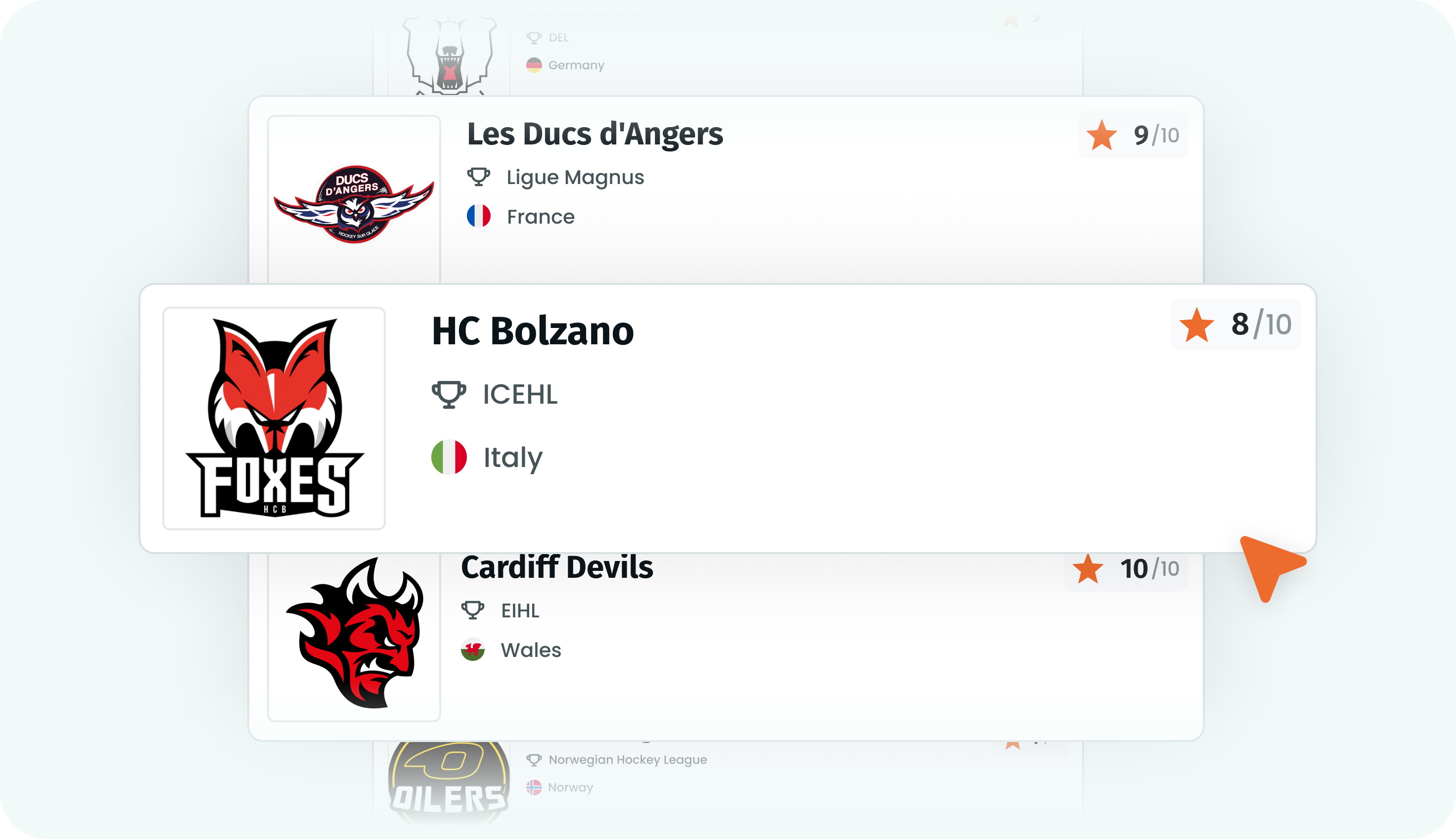Click the HC Bolzano Foxes logo
This screenshot has width=1456, height=839.
pos(274,418)
